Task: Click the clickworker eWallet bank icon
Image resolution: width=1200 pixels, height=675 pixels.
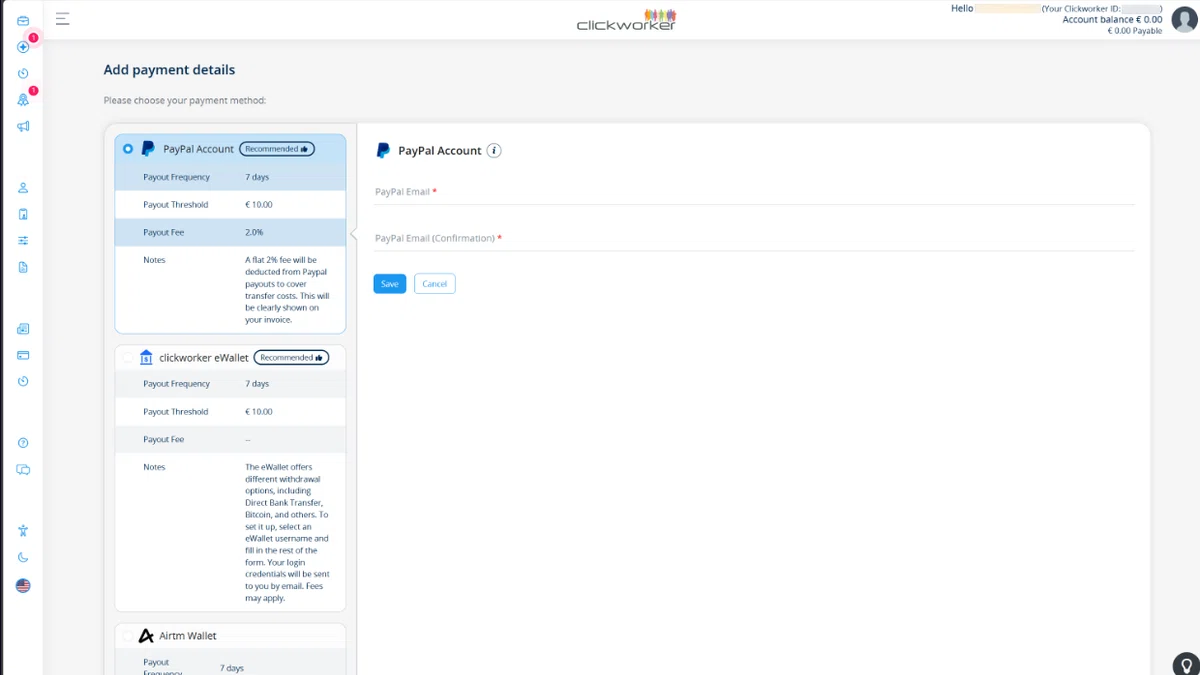Action: [146, 357]
